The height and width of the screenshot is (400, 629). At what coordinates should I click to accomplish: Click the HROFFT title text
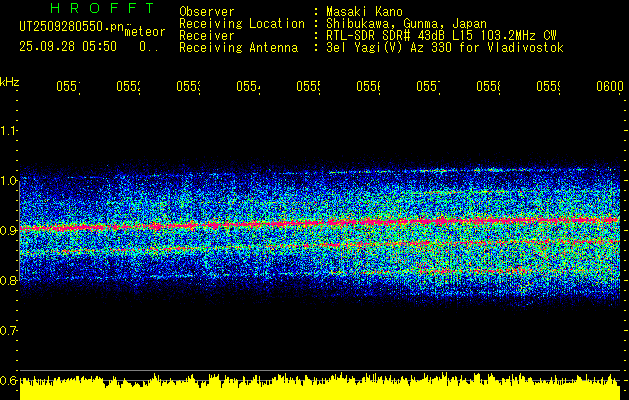(x=103, y=8)
